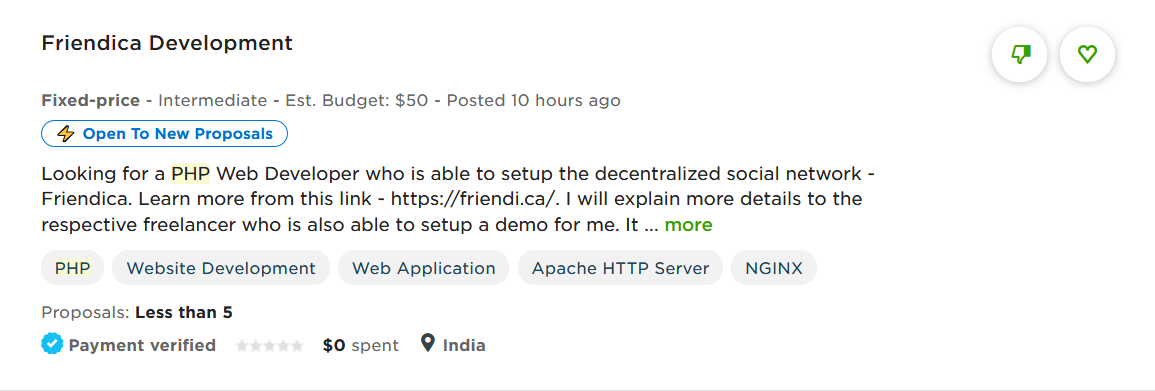1155x391 pixels.
Task: Open the Friendica Development job title
Action: click(167, 43)
